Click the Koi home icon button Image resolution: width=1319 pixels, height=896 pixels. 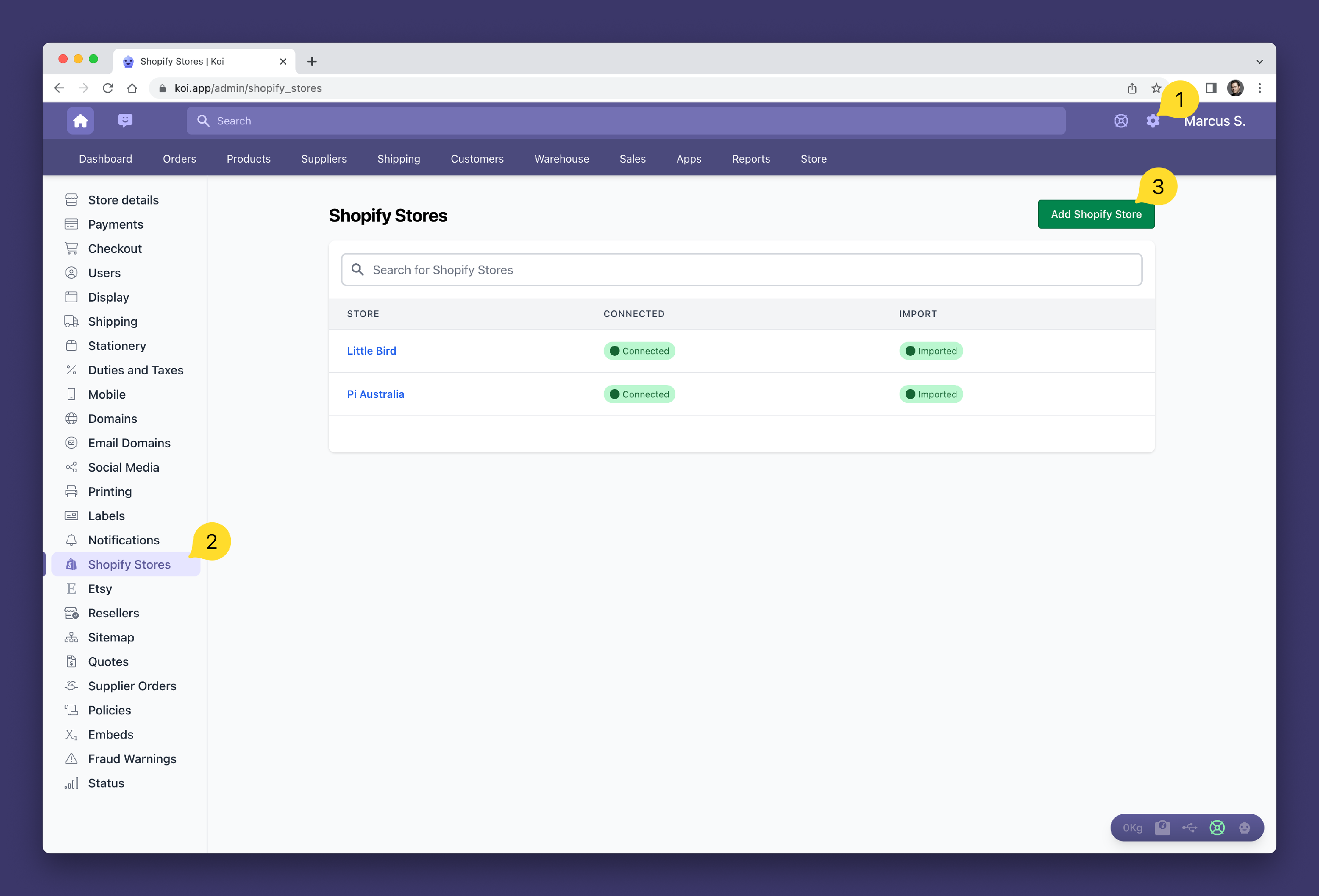click(80, 121)
